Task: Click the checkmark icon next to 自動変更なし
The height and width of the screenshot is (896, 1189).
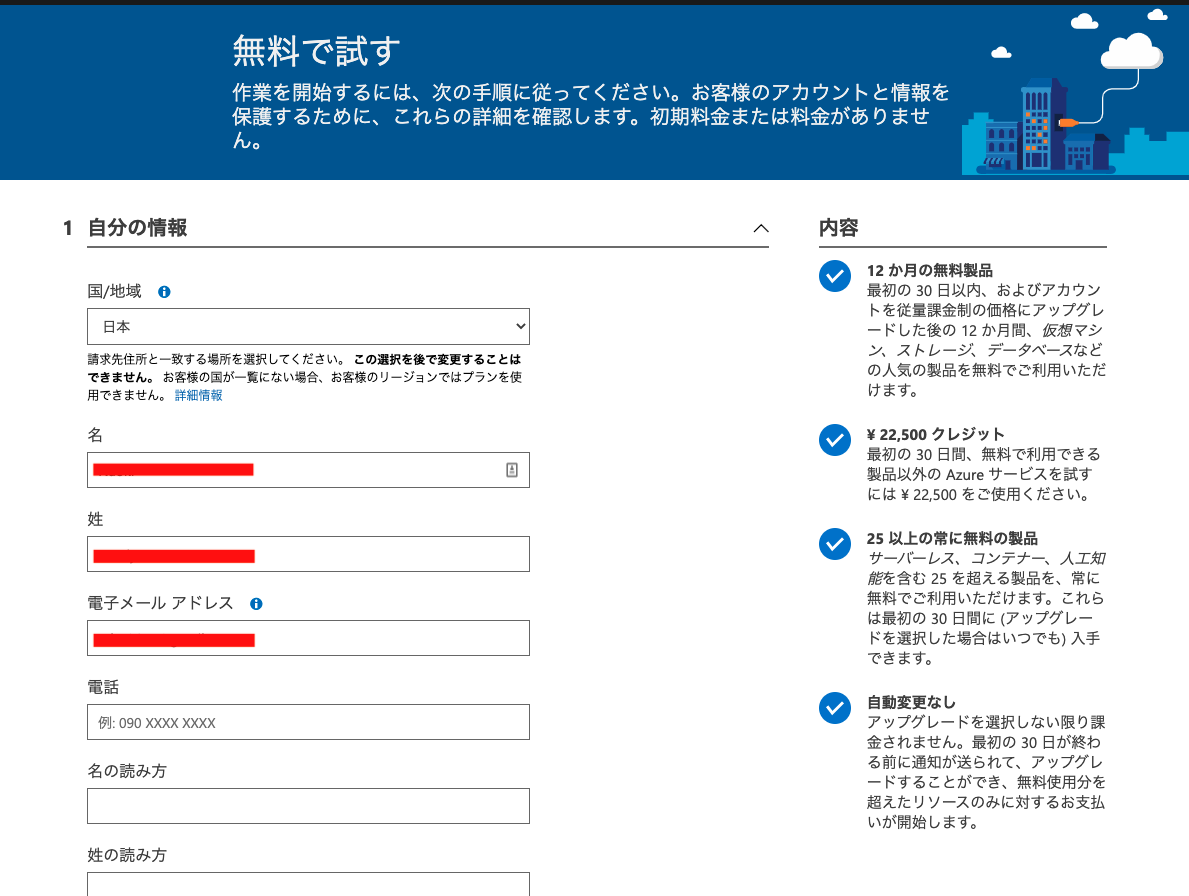Action: [834, 708]
